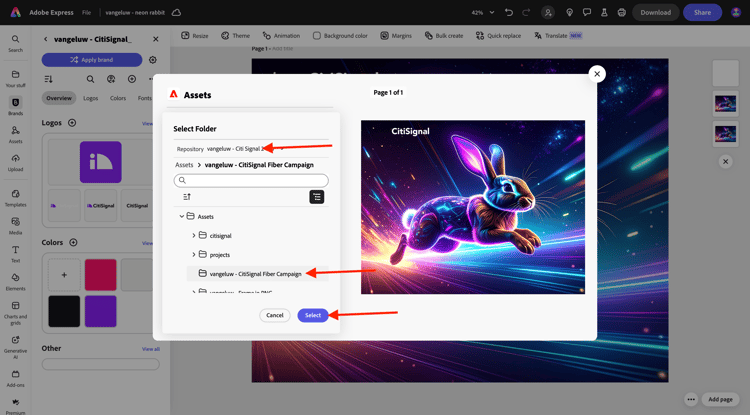This screenshot has height=415, width=750.
Task: Click the add logo plus icon
Action: (x=72, y=123)
